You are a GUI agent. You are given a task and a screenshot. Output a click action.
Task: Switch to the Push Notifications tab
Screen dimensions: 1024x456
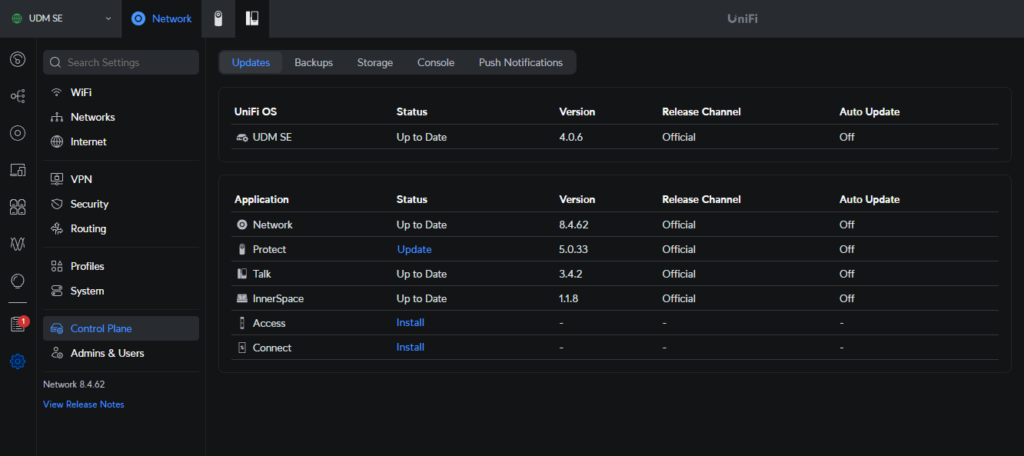point(520,63)
